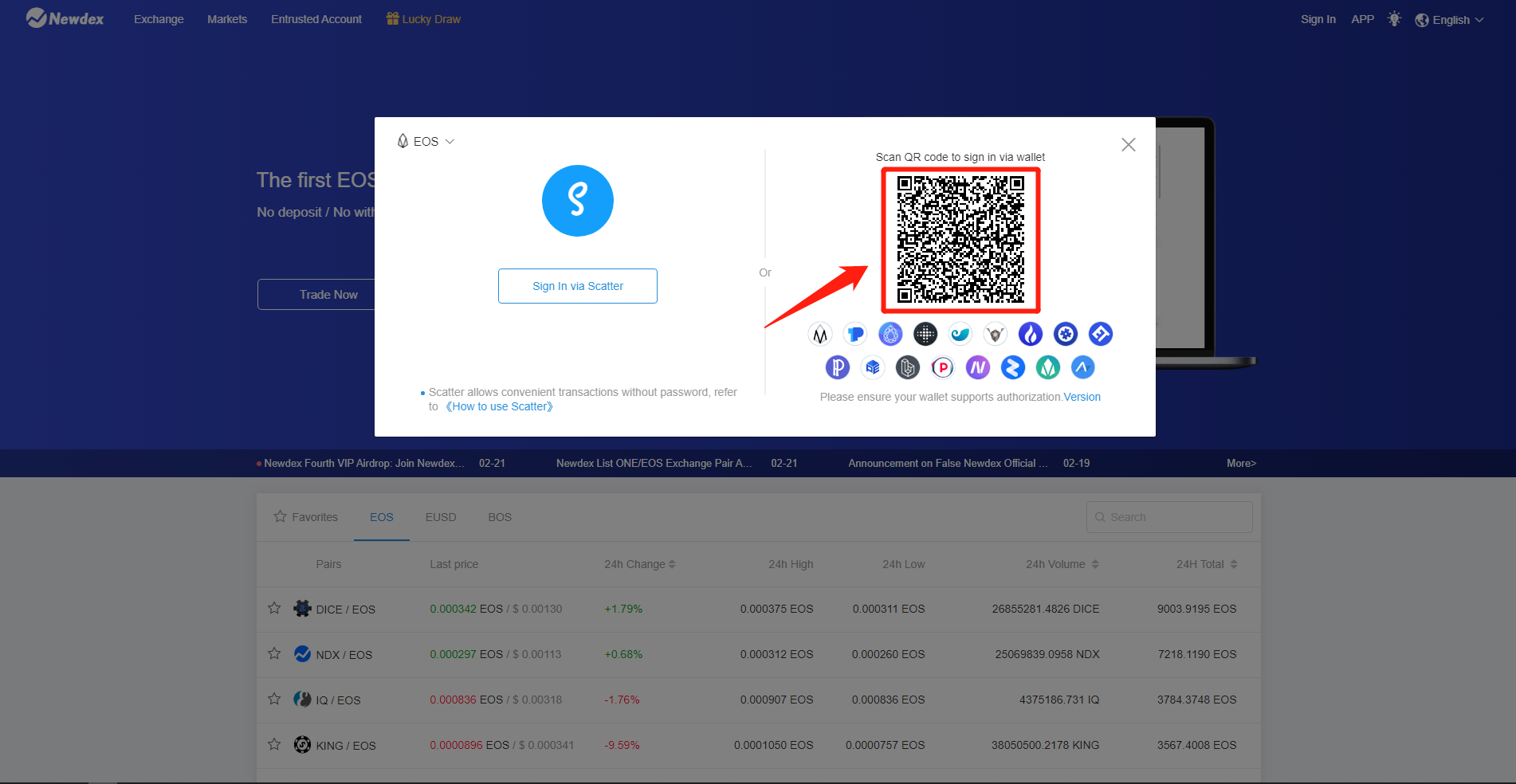1516x784 pixels.
Task: Star NDX / EOS pair as favorite
Action: pos(274,654)
